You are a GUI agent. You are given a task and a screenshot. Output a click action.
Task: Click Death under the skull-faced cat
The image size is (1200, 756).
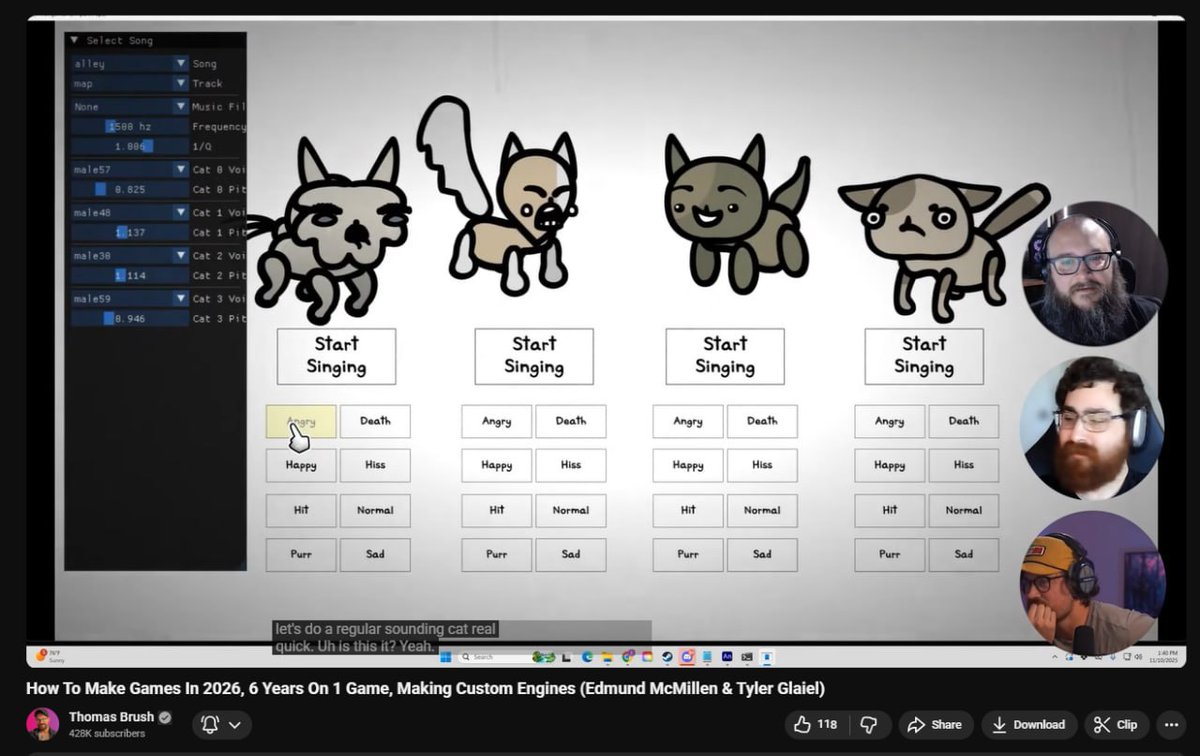(375, 421)
